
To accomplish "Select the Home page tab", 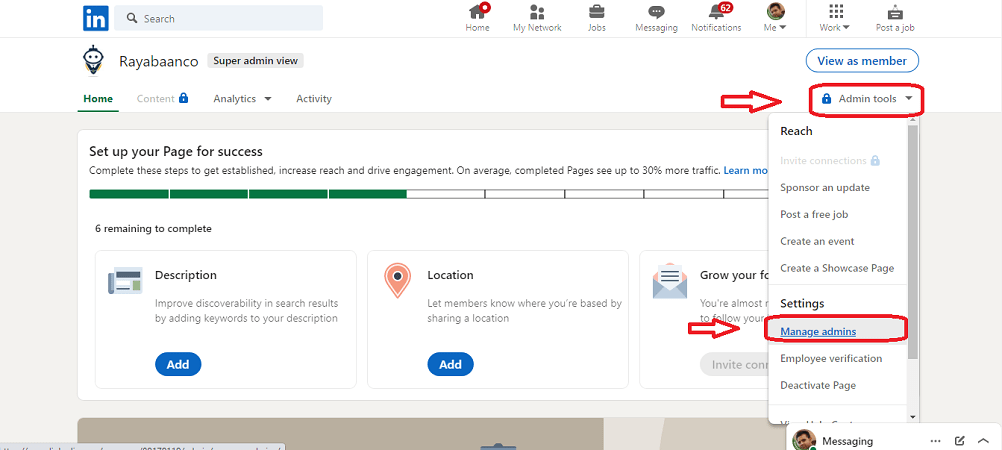I will [x=98, y=98].
